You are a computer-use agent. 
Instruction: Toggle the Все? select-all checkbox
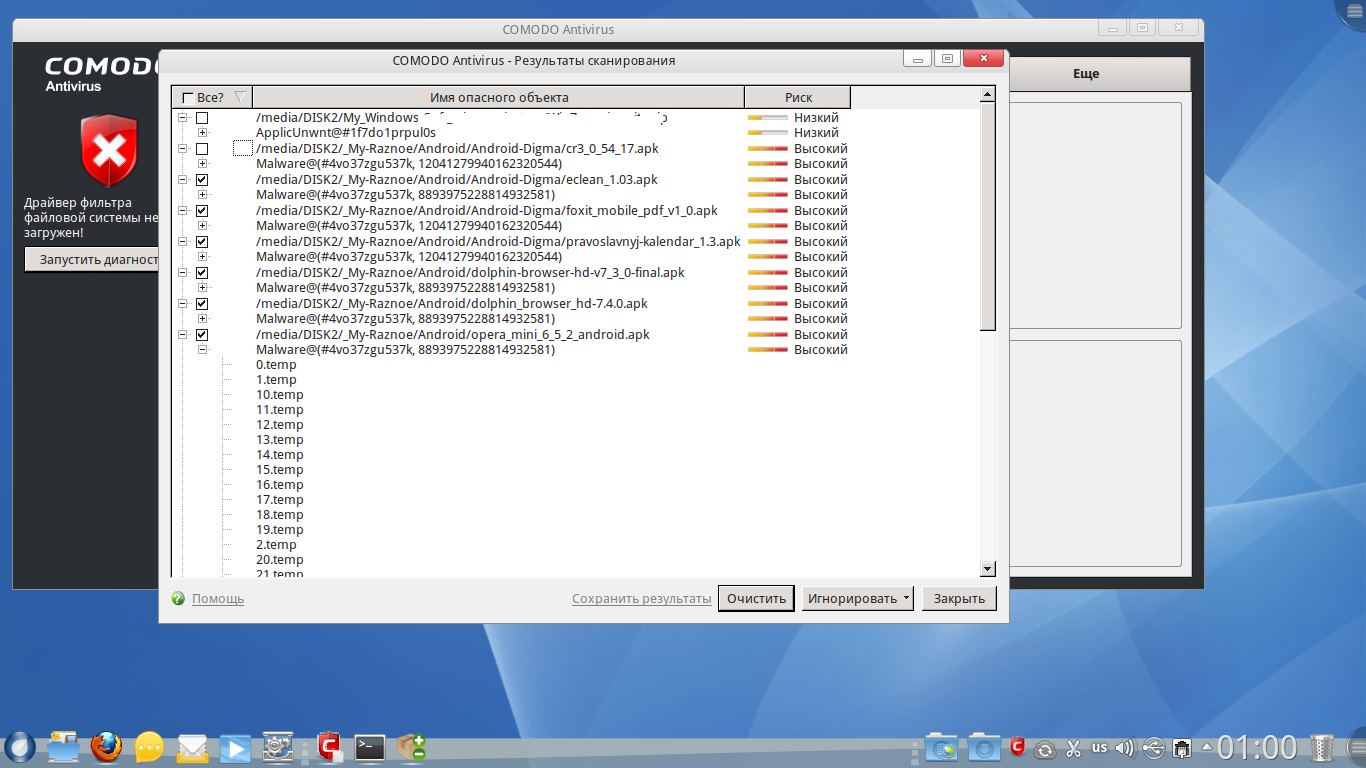click(188, 98)
